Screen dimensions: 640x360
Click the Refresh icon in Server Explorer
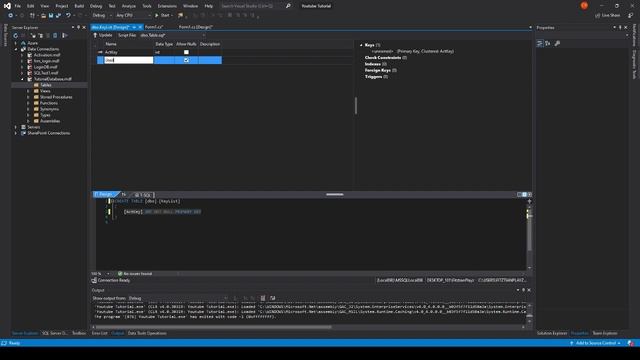point(16,36)
